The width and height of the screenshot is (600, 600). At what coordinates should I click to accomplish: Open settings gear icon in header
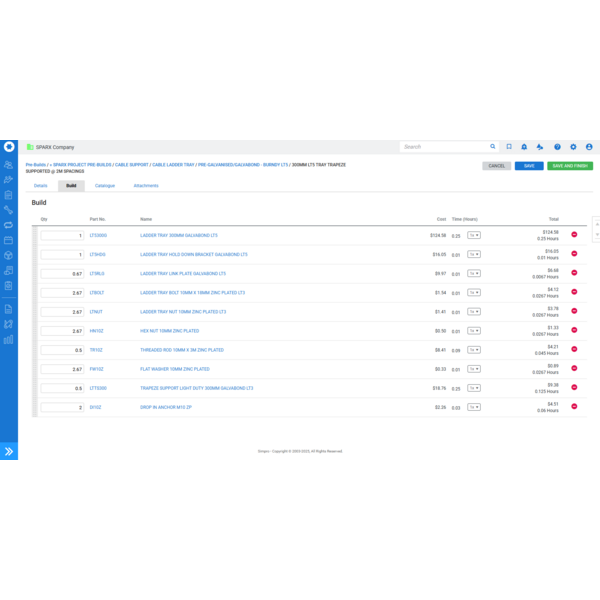(x=573, y=147)
